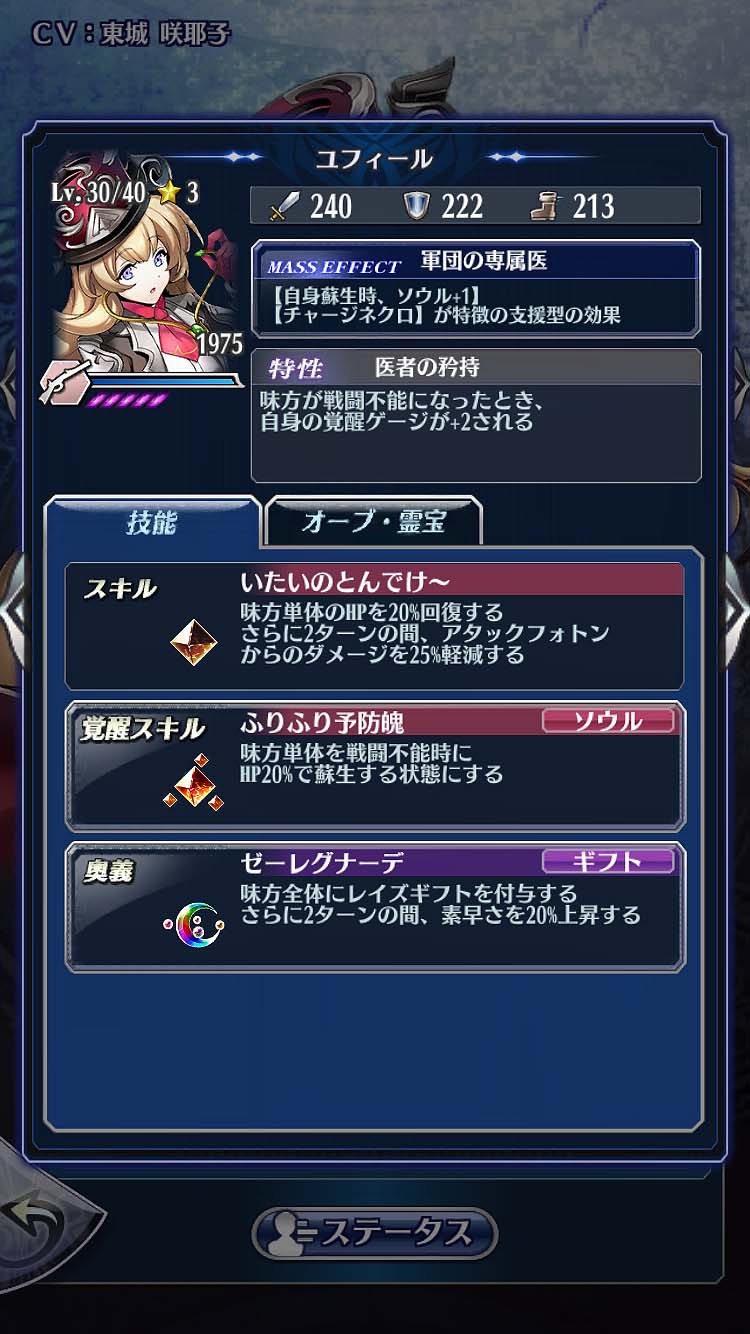The image size is (750, 1334).
Task: Tap the orange diamond skill icon
Action: click(194, 642)
